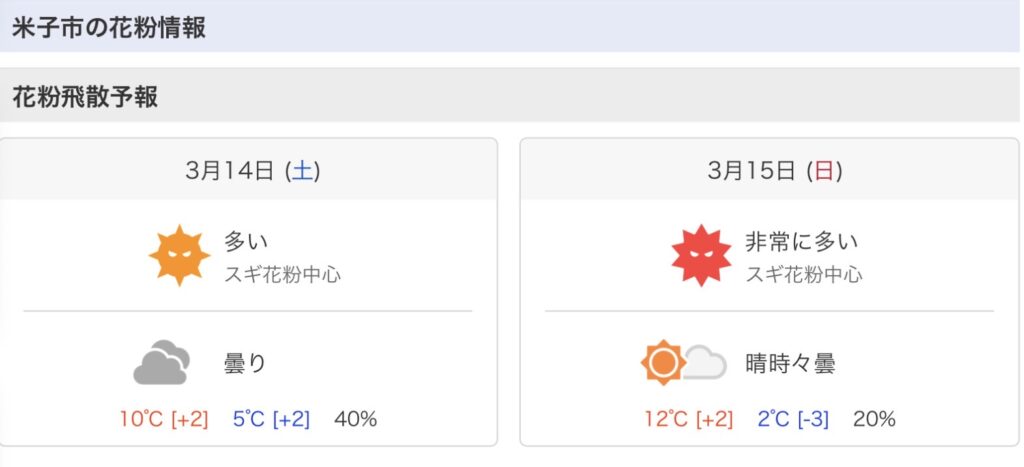
Task: Click the red pollen icon for March 15
Action: [x=702, y=255]
